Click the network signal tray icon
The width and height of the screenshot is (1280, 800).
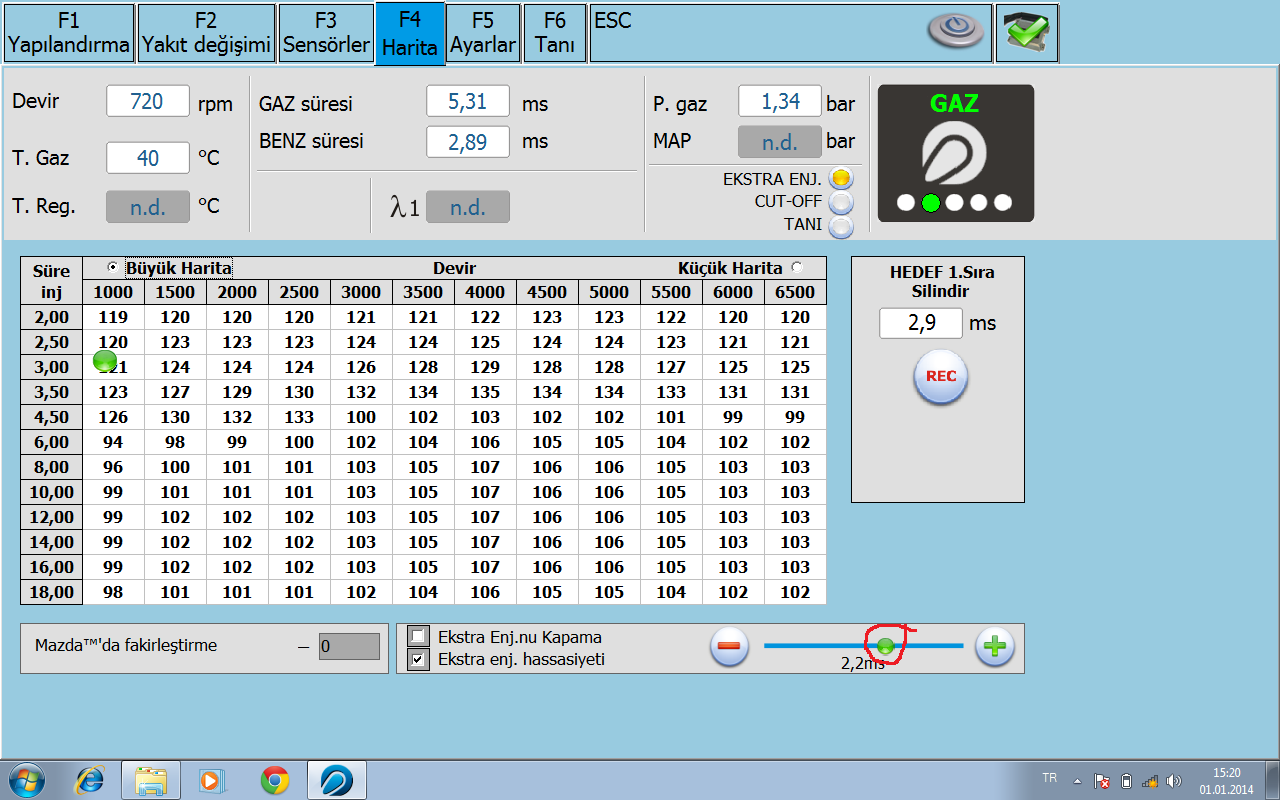click(1150, 781)
